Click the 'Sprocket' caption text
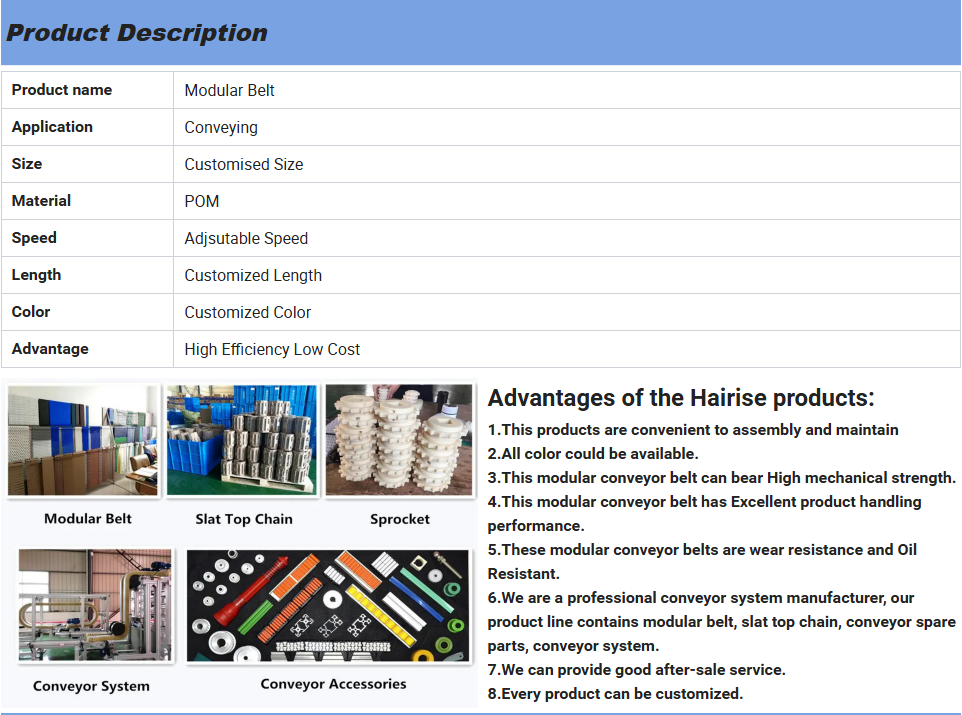This screenshot has width=962, height=715. (x=399, y=519)
